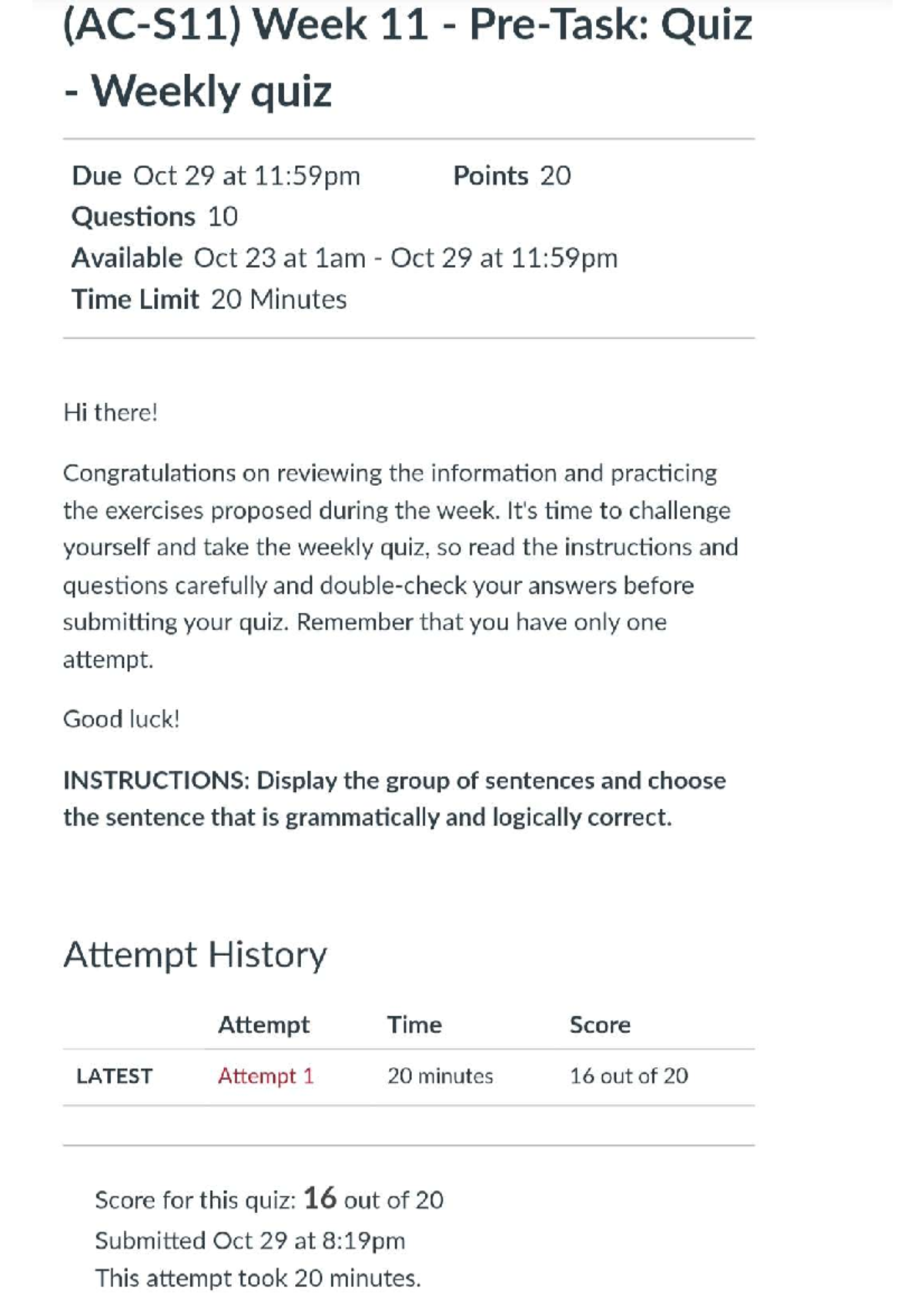Select the attempt duration summary line
This screenshot has width=924, height=1308.
[x=259, y=1278]
